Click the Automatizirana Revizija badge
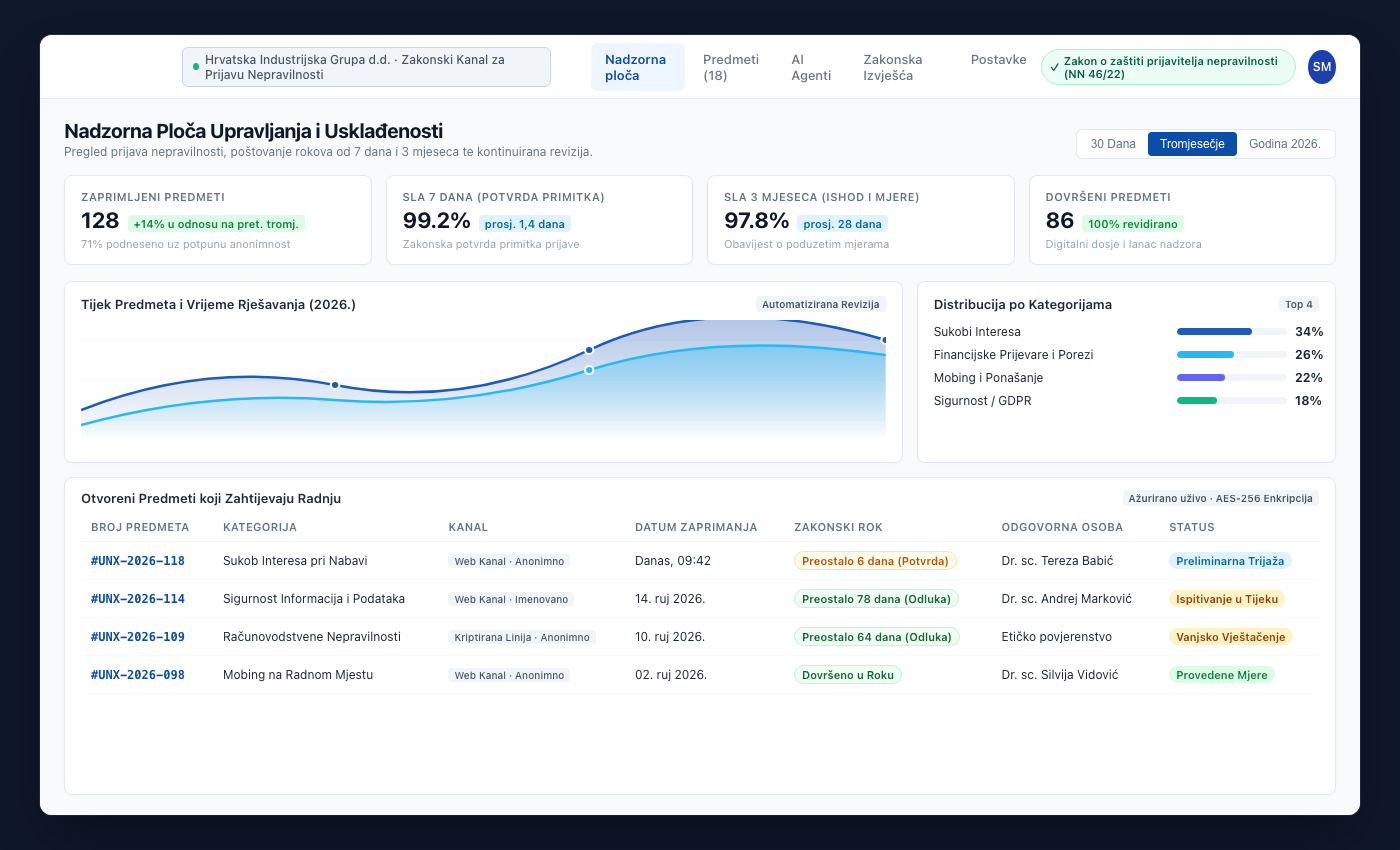This screenshot has width=1400, height=850. pos(821,304)
